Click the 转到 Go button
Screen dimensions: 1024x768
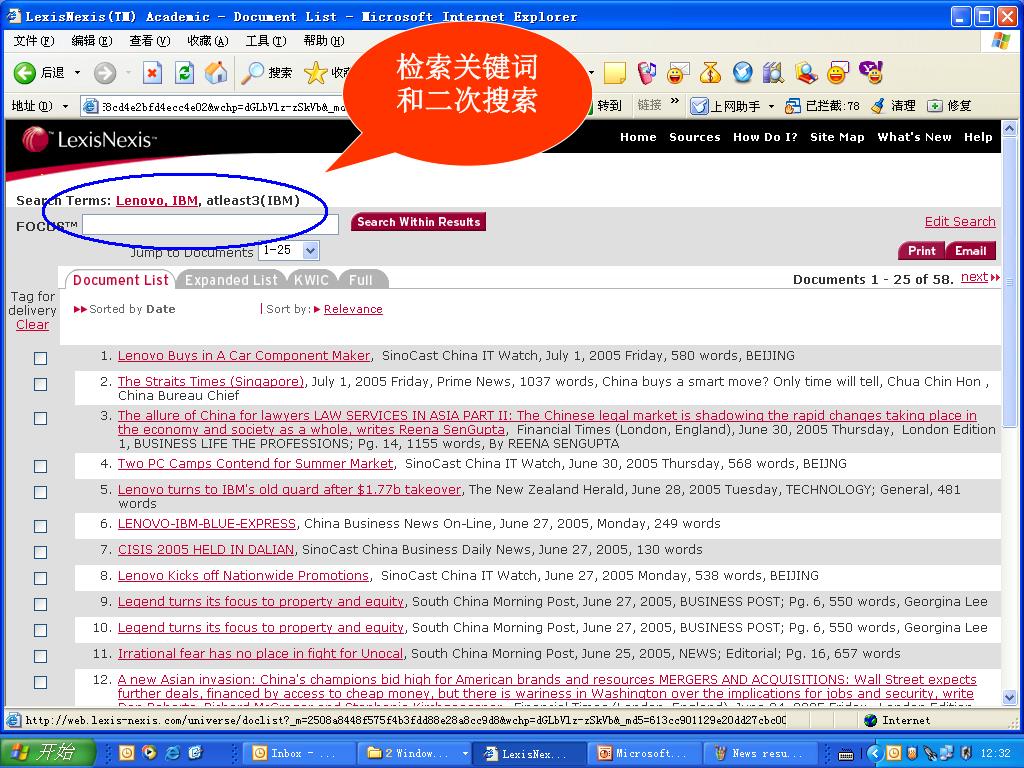click(609, 106)
